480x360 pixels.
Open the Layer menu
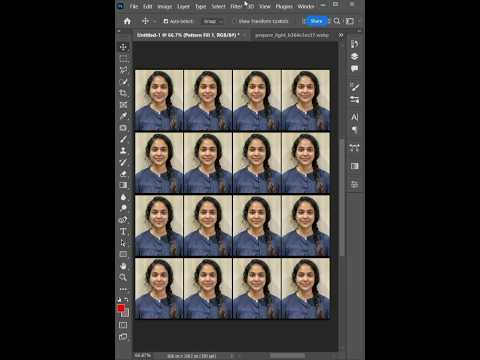[183, 6]
